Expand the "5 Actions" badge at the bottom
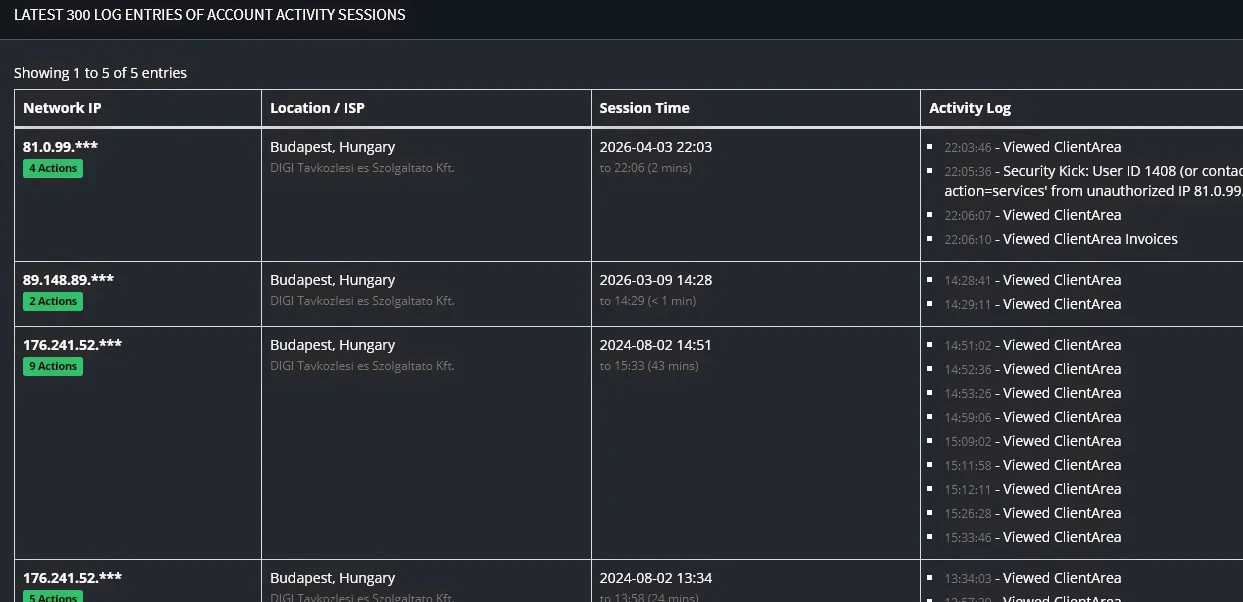This screenshot has height=602, width=1243. pyautogui.click(x=50, y=596)
